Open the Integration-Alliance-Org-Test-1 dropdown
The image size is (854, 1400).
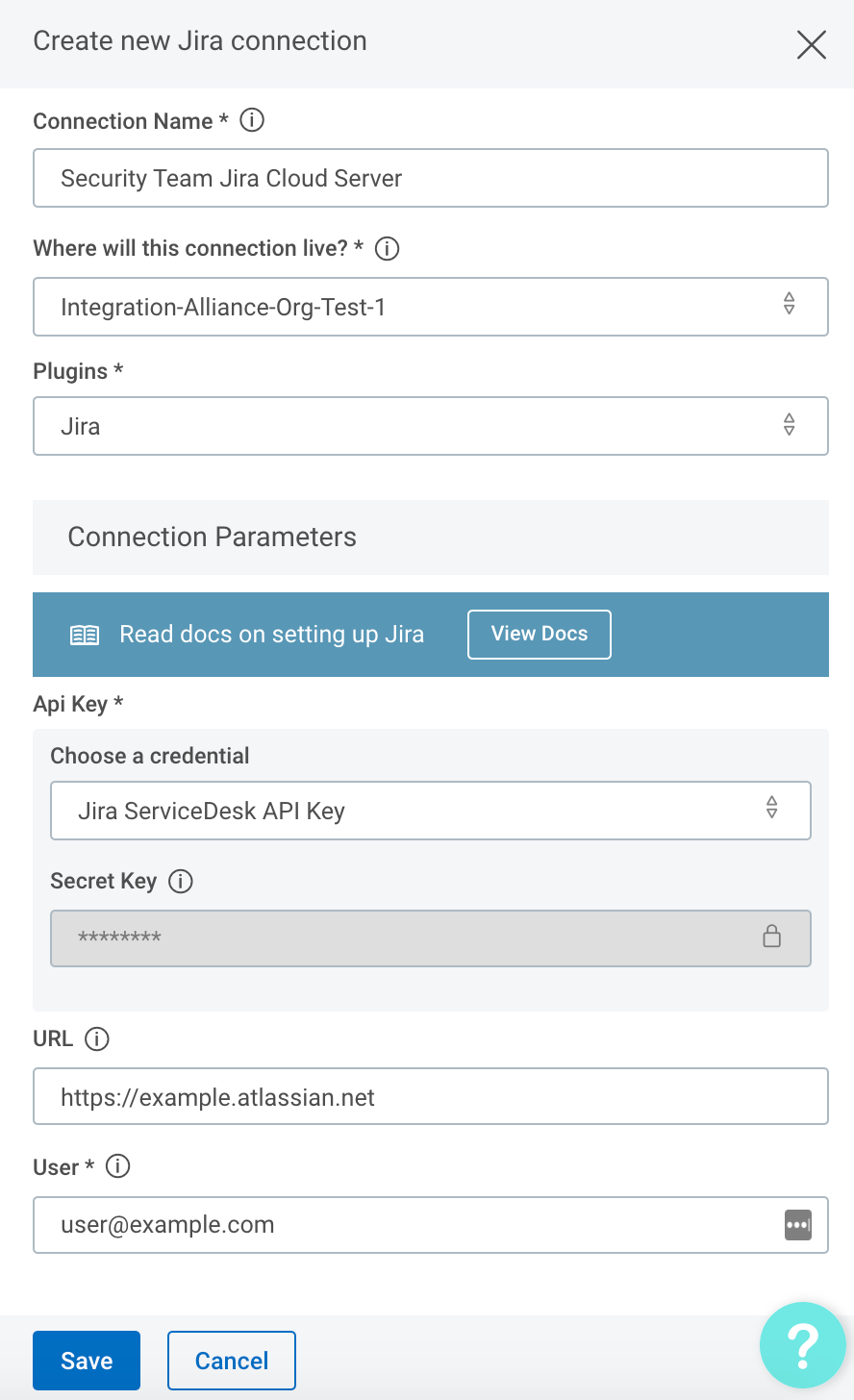[x=430, y=307]
